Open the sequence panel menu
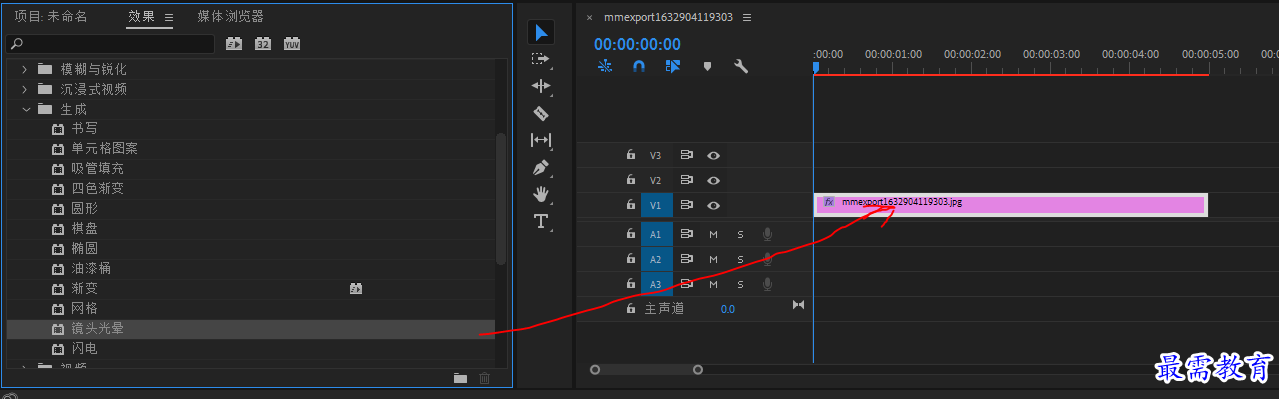Image resolution: width=1279 pixels, height=399 pixels. point(747,17)
